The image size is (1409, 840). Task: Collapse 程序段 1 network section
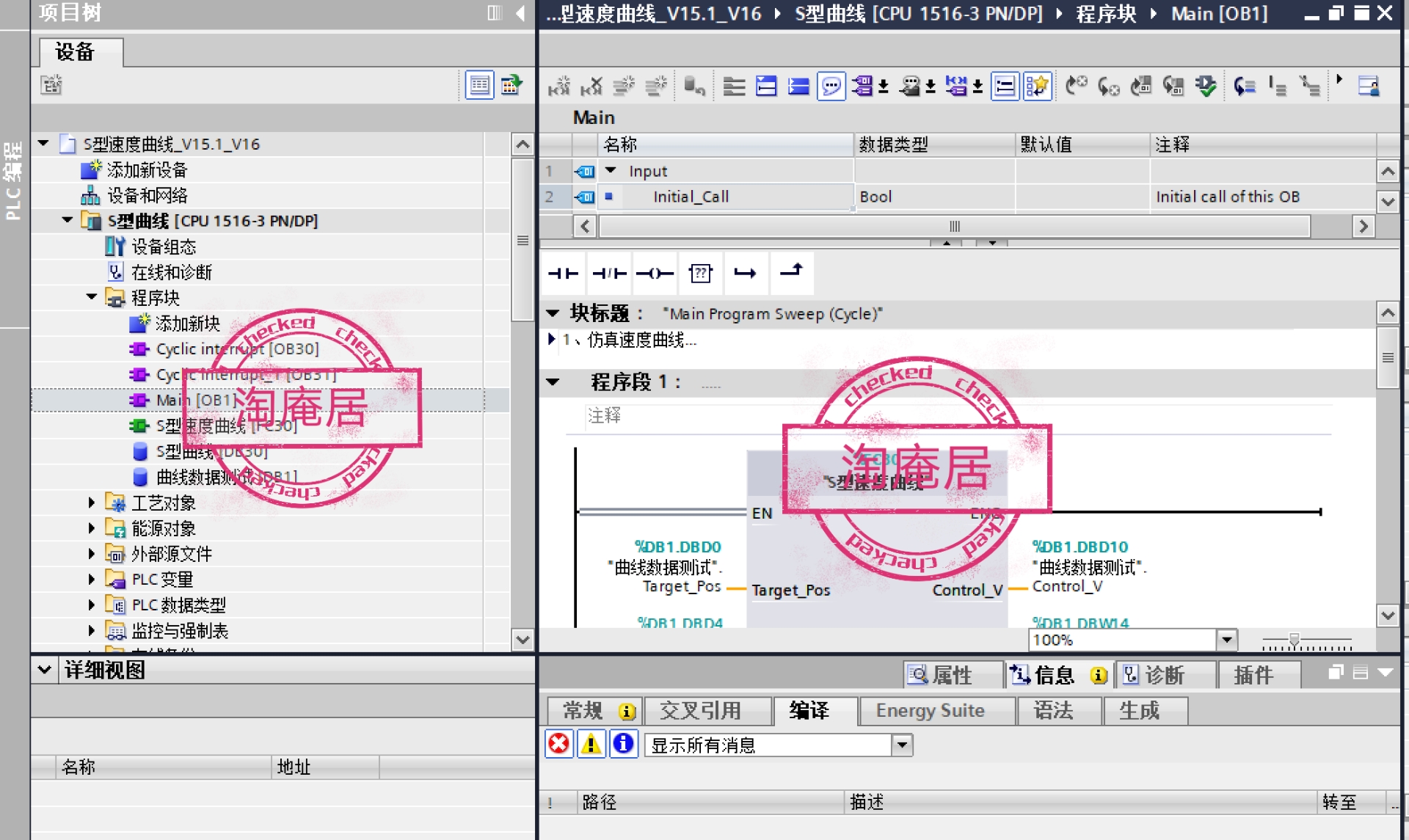tap(553, 381)
